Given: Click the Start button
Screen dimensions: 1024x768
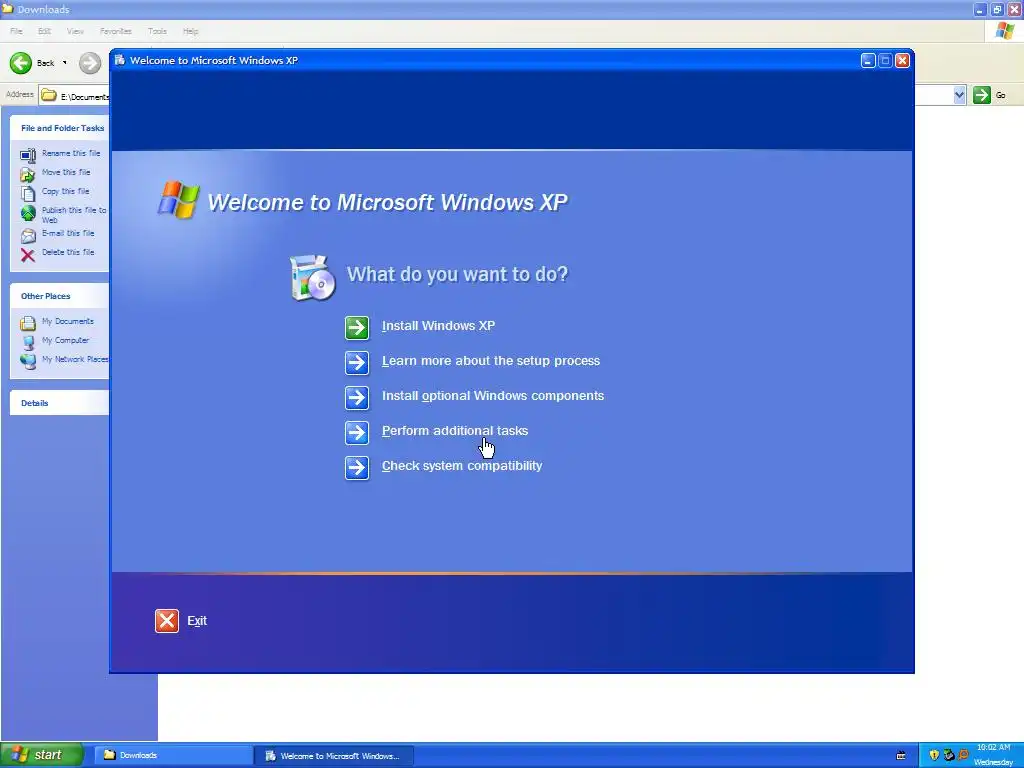Looking at the screenshot, I should coord(42,755).
